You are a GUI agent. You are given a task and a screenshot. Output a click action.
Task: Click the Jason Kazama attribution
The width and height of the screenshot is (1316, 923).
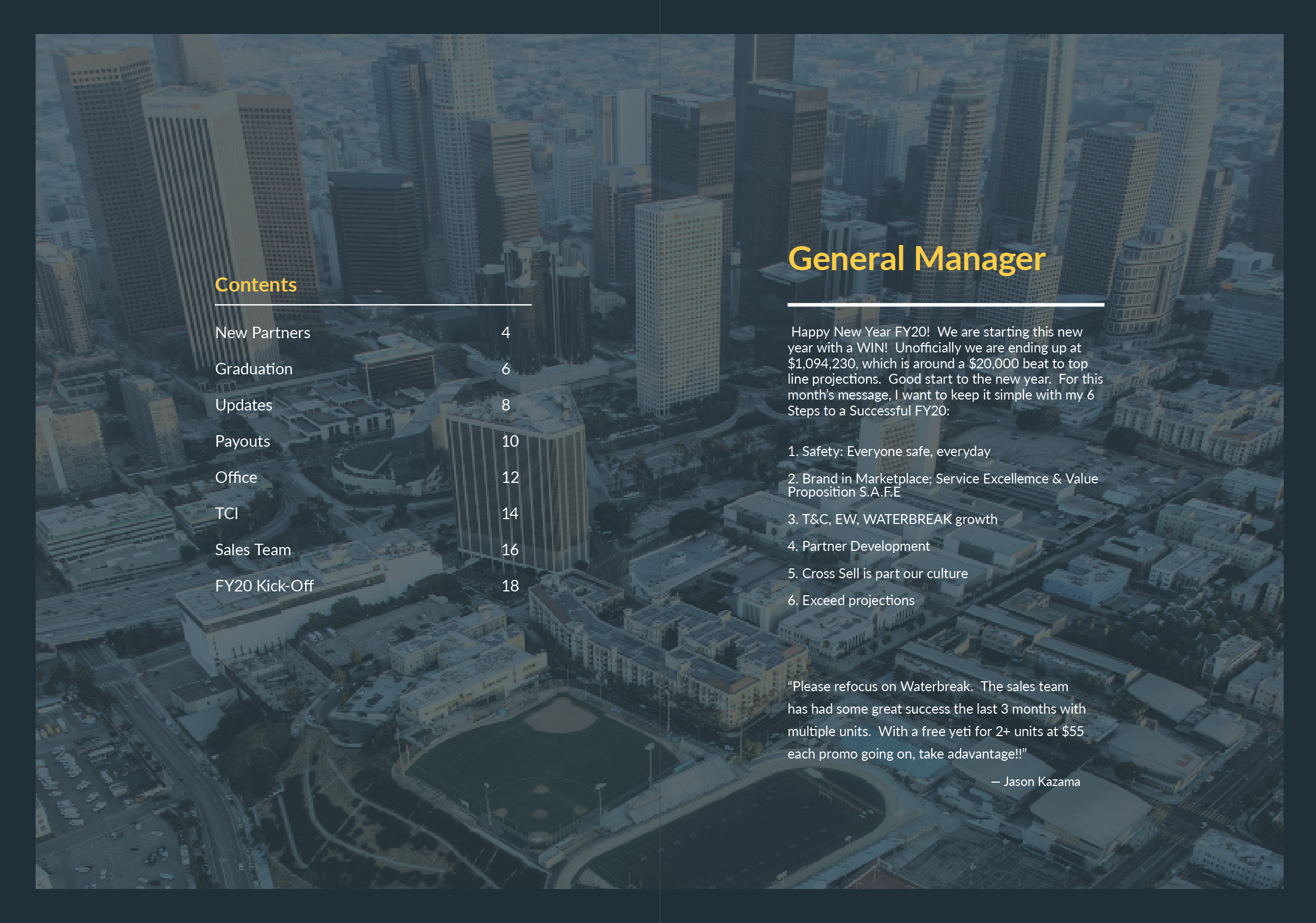point(1035,782)
